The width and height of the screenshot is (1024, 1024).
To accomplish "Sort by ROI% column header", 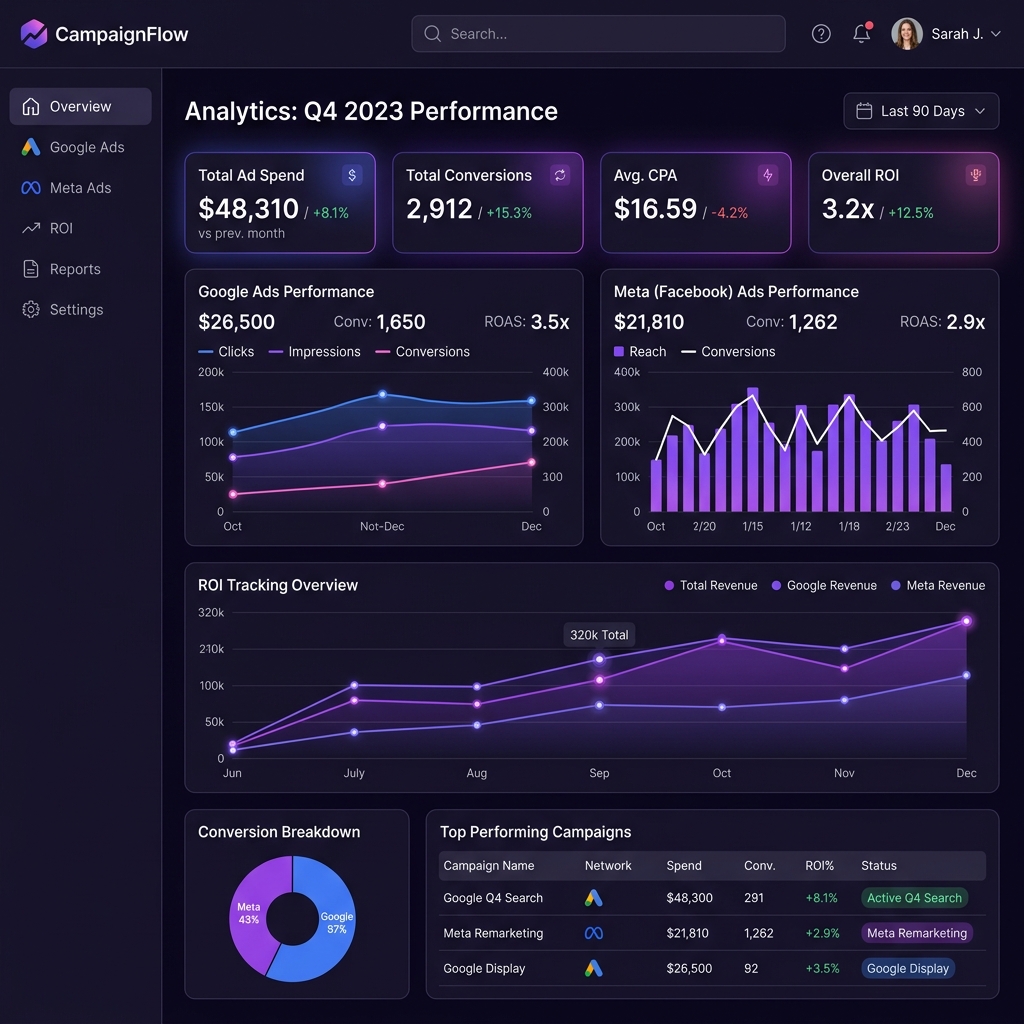I will click(820, 865).
